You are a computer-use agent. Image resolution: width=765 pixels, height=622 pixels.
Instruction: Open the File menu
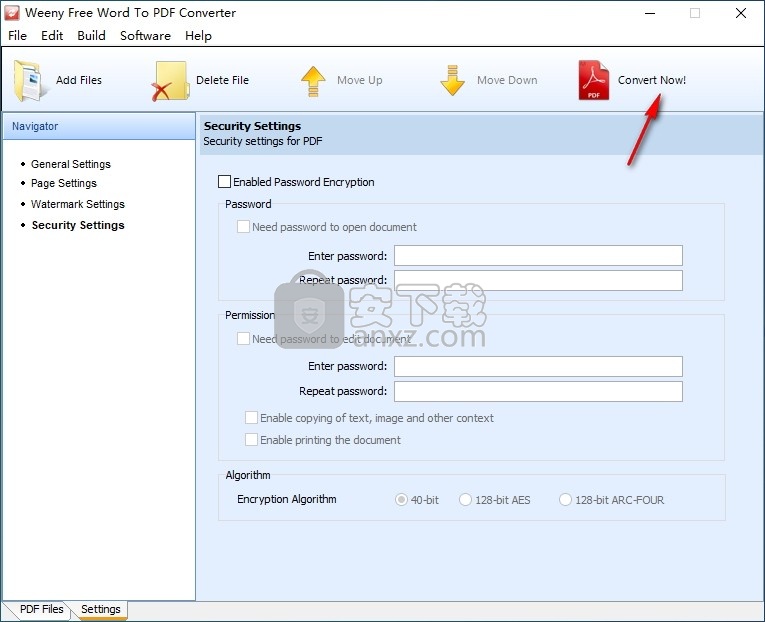pyautogui.click(x=18, y=36)
